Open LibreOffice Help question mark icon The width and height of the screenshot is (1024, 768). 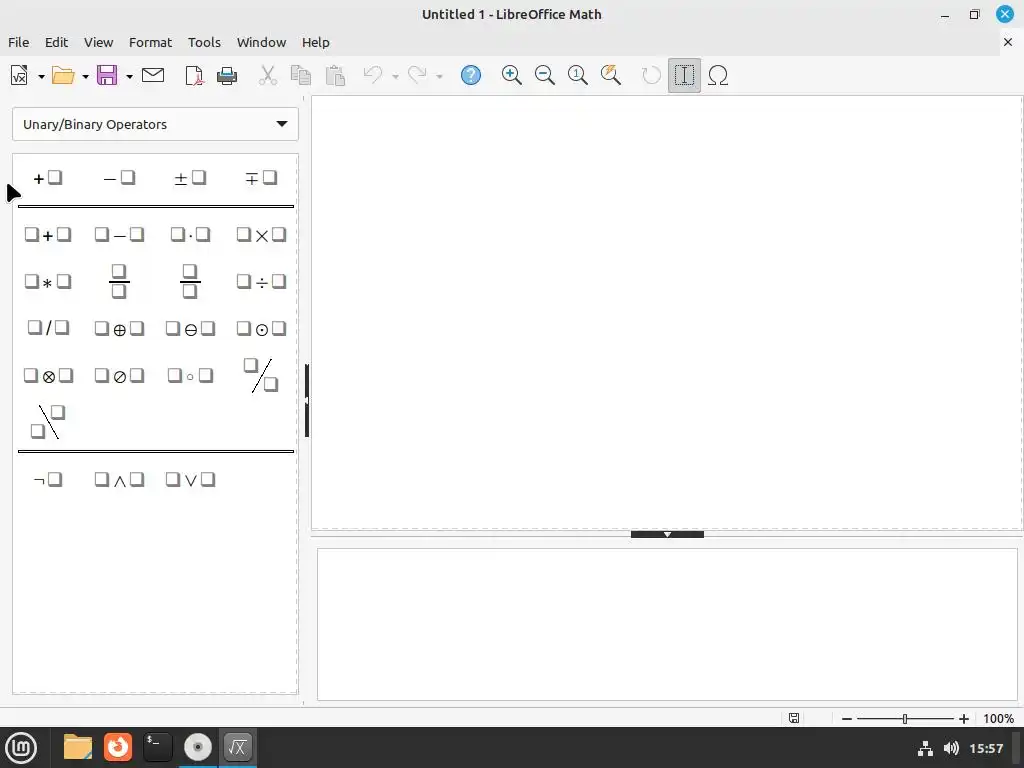coord(471,75)
